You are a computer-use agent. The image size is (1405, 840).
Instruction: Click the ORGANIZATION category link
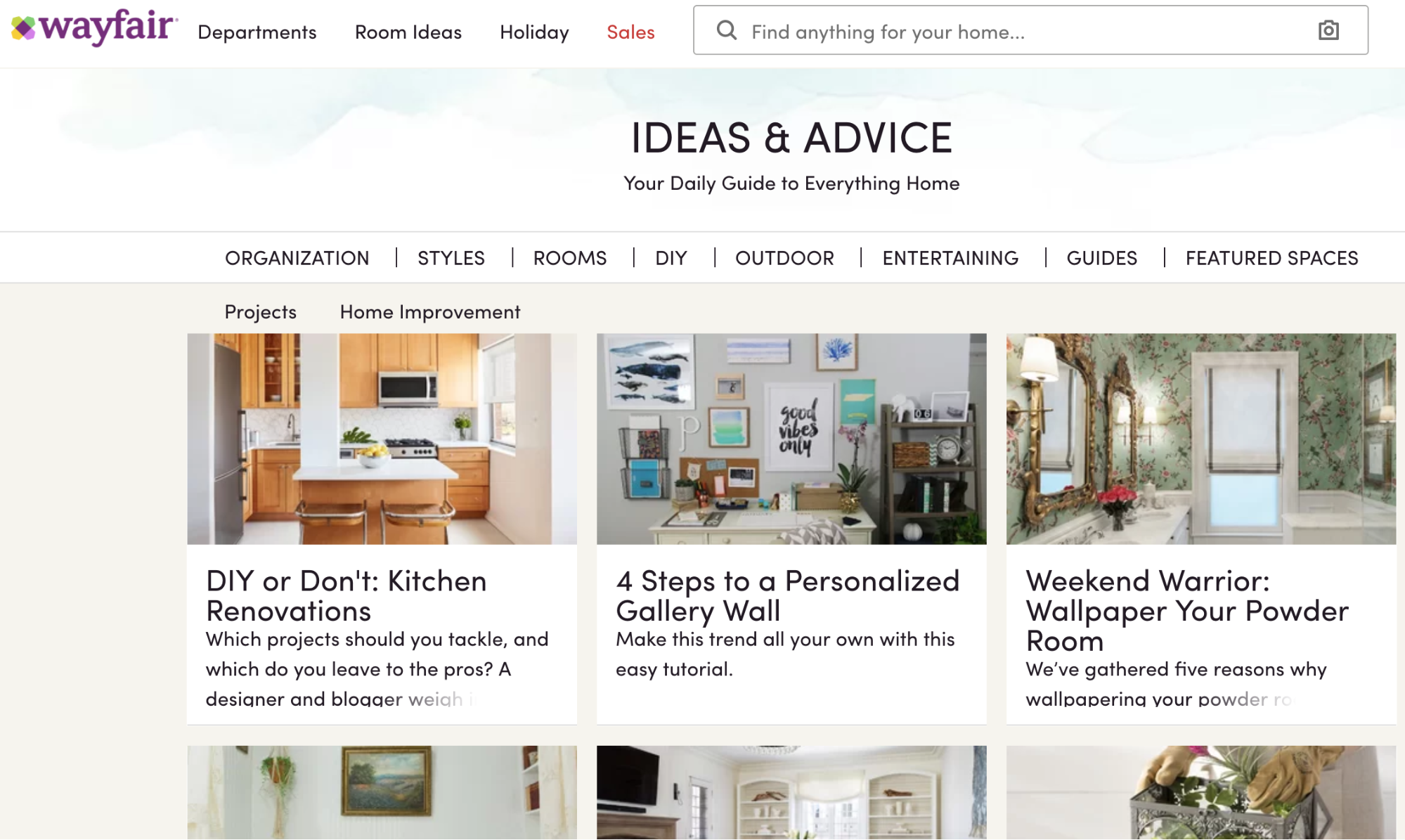pyautogui.click(x=297, y=257)
